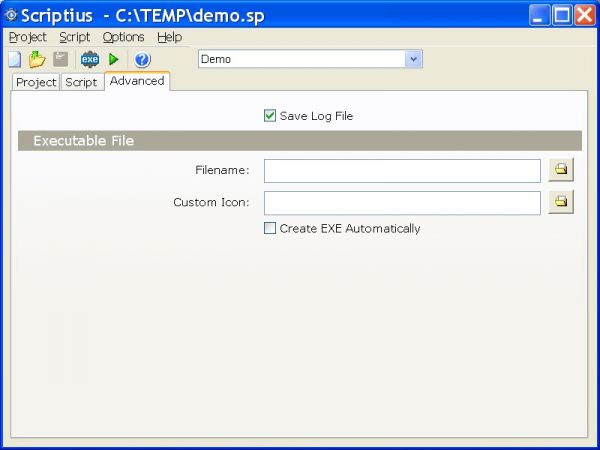
Task: Switch to the Script tab
Action: 81,82
